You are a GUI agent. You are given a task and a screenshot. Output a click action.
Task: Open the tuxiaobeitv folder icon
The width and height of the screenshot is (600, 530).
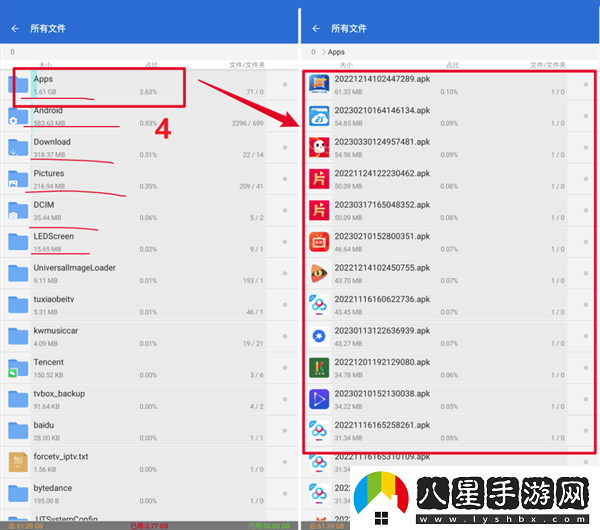point(18,305)
